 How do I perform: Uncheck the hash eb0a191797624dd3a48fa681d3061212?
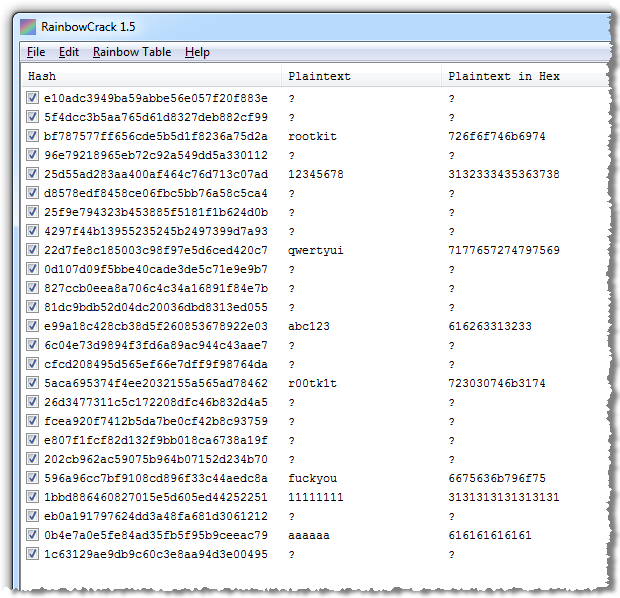(32, 515)
